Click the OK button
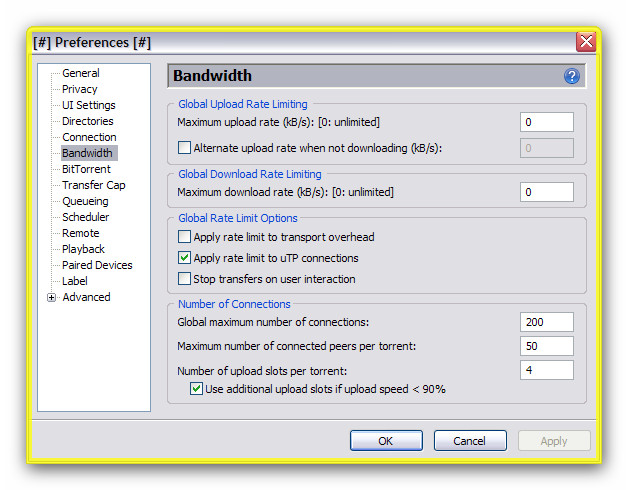Image resolution: width=628 pixels, height=490 pixels. click(x=386, y=441)
